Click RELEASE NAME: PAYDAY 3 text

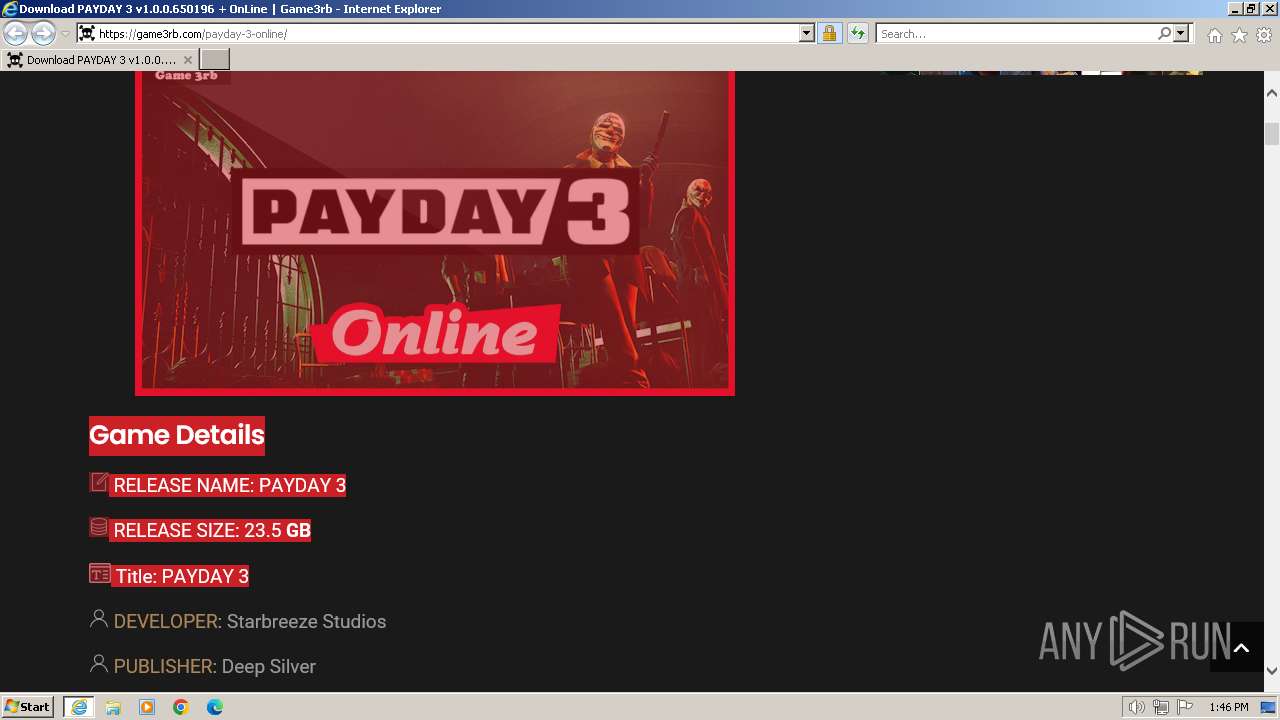click(x=230, y=485)
